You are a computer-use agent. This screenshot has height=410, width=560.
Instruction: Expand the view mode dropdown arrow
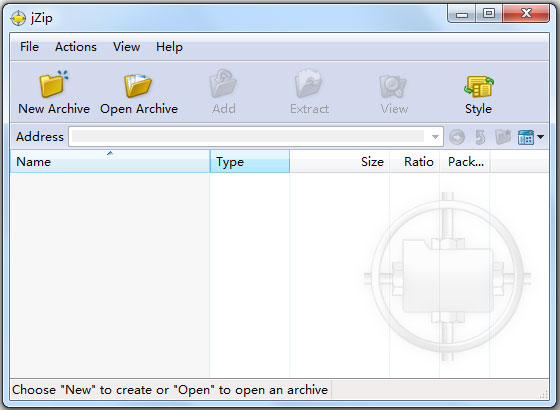click(540, 137)
